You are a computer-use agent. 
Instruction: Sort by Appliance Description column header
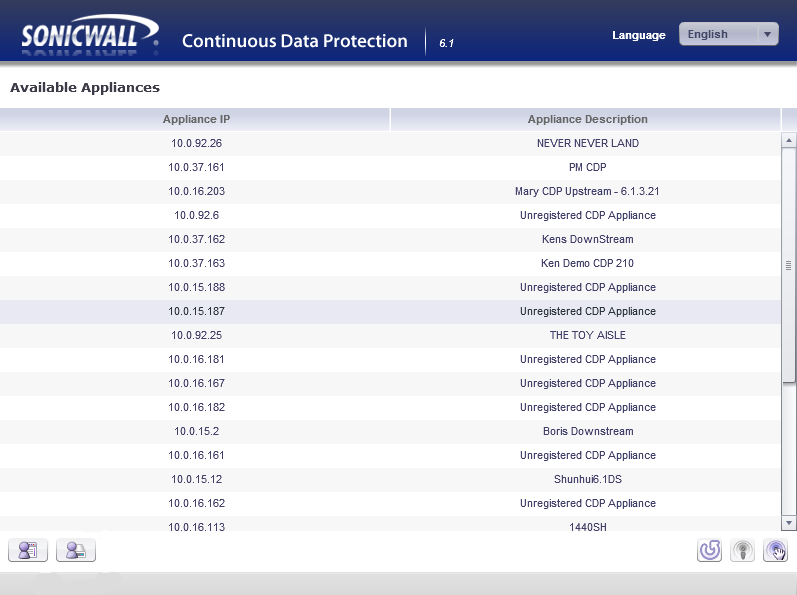point(587,119)
